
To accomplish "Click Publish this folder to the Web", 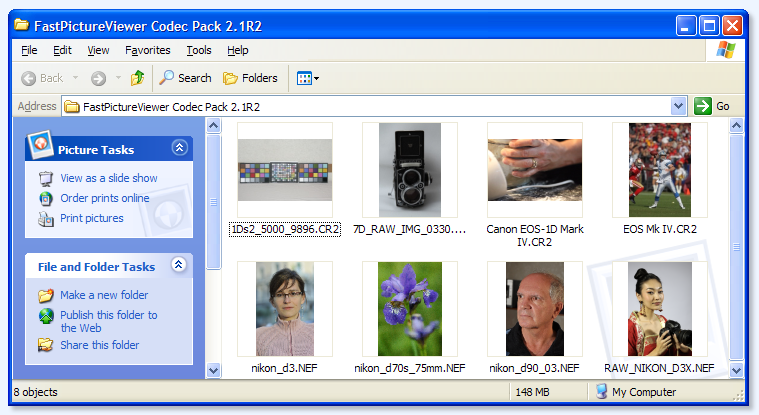I will click(x=108, y=321).
